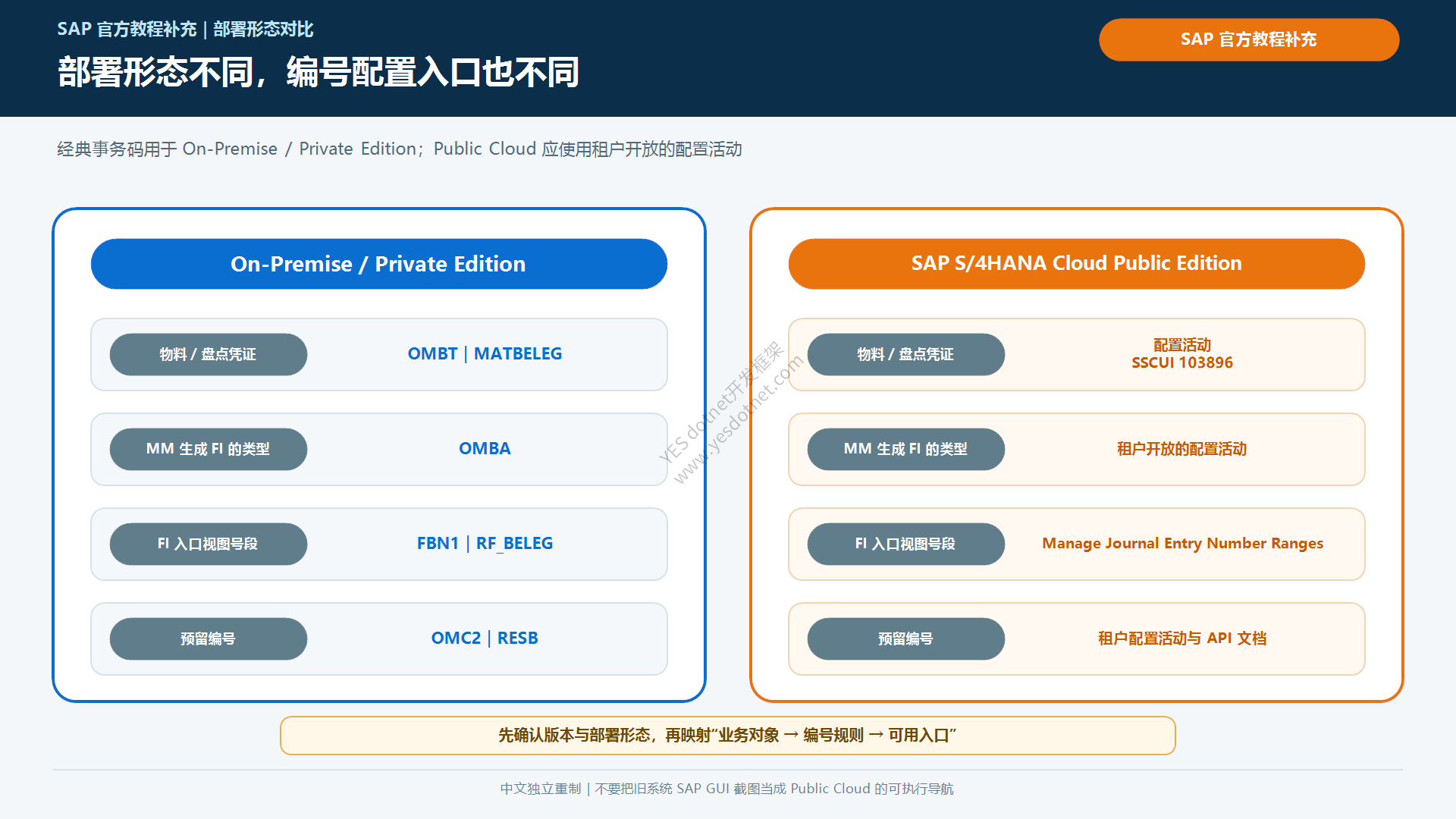1456x819 pixels.
Task: Click the '配置活动 SSCUI 103896' text
Action: (1182, 353)
